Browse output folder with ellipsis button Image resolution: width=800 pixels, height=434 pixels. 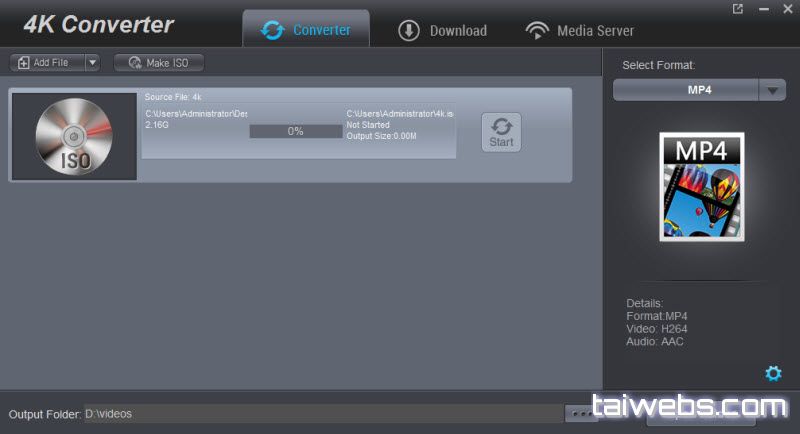580,413
